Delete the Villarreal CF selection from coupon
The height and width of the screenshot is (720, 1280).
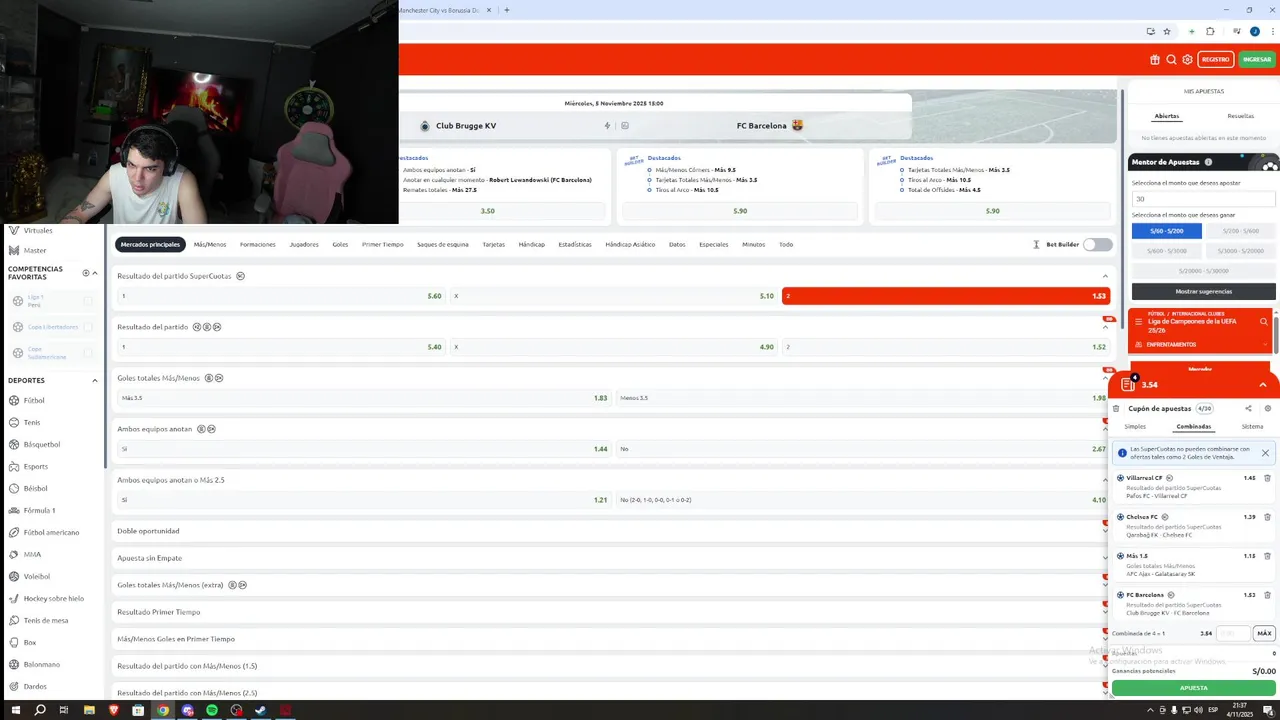pyautogui.click(x=1267, y=478)
